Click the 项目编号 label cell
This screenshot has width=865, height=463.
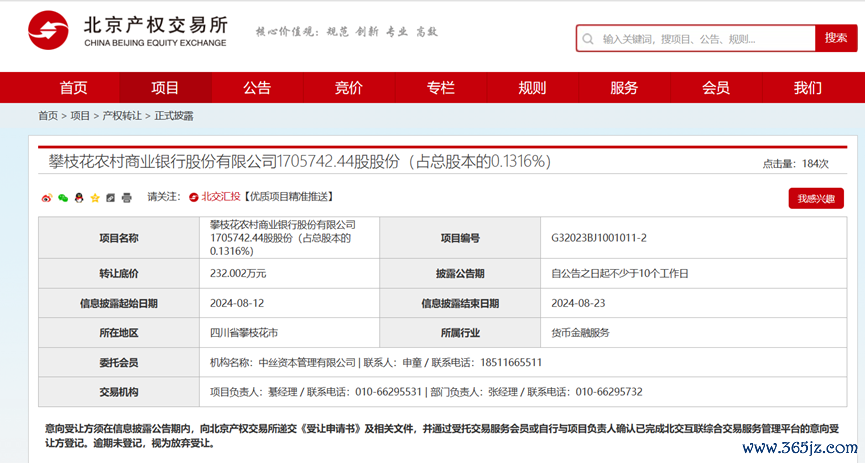[x=460, y=238]
